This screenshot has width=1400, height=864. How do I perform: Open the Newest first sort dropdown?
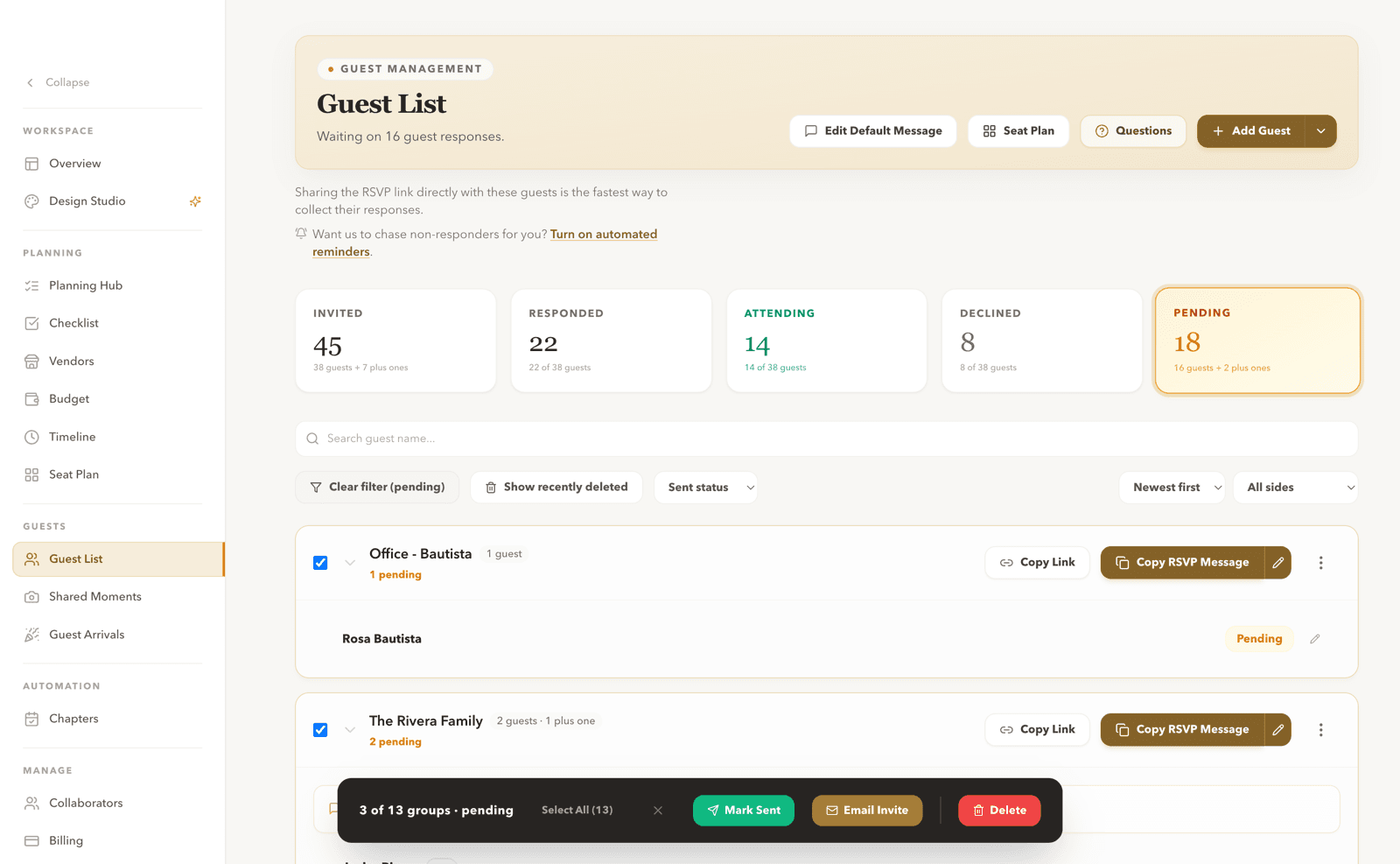1172,488
